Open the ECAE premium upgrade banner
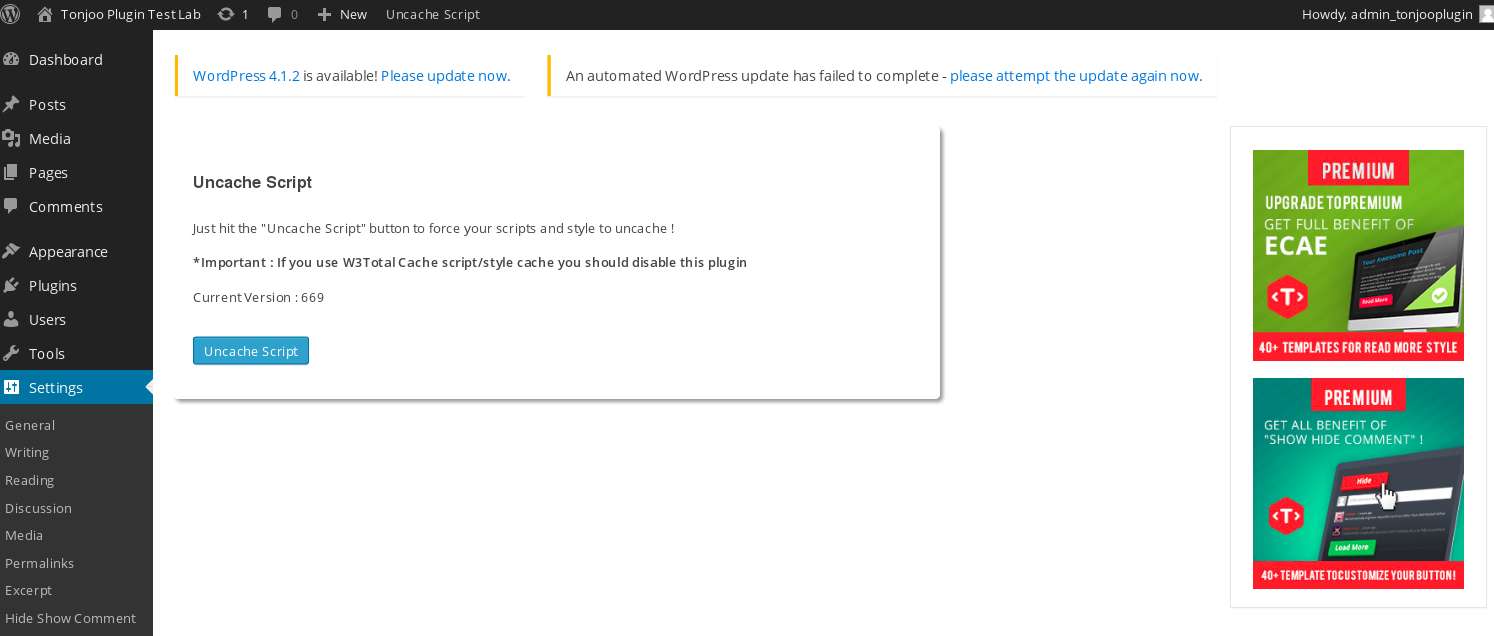The image size is (1494, 636). point(1358,255)
